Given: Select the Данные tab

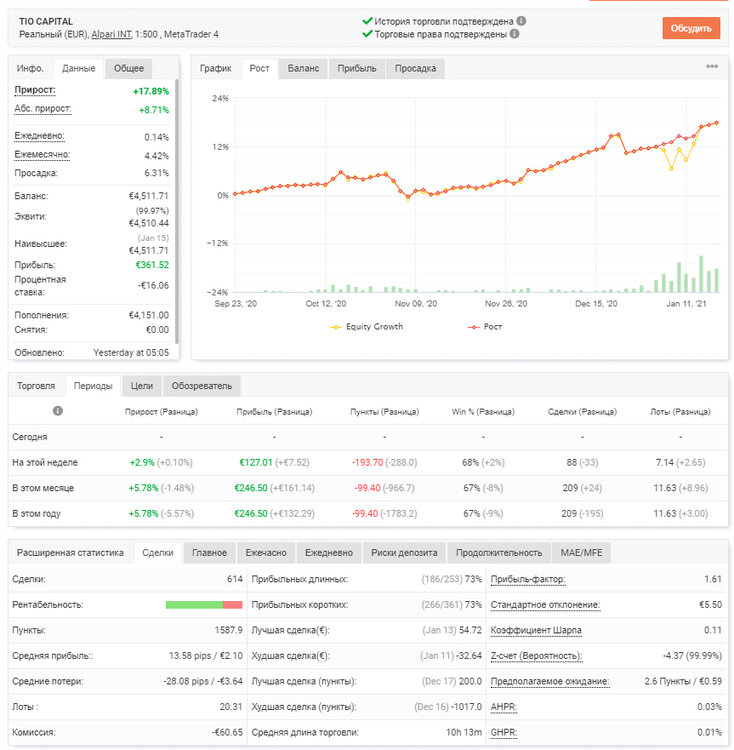Looking at the screenshot, I should tap(78, 68).
